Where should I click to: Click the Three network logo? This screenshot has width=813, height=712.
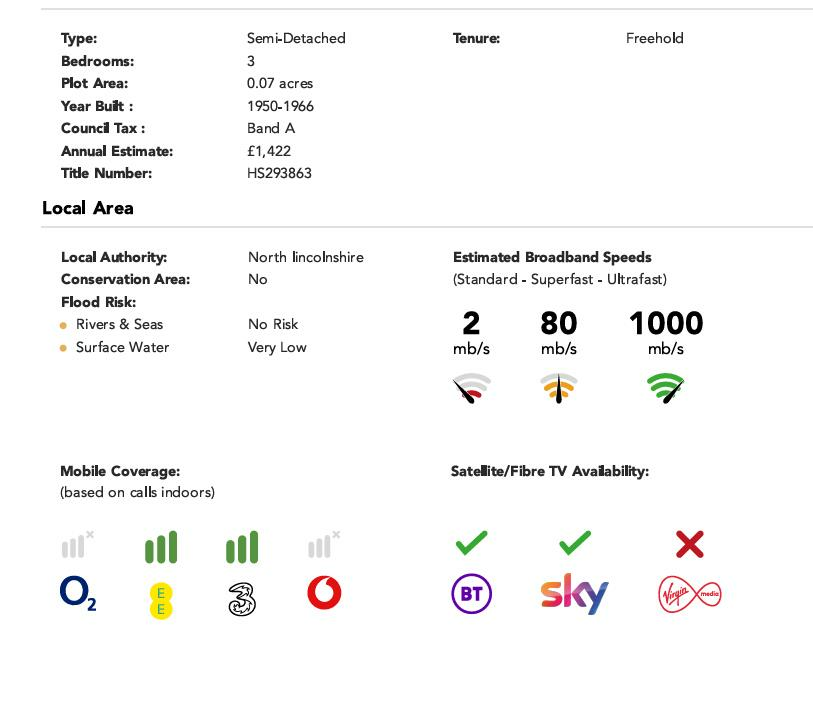242,599
